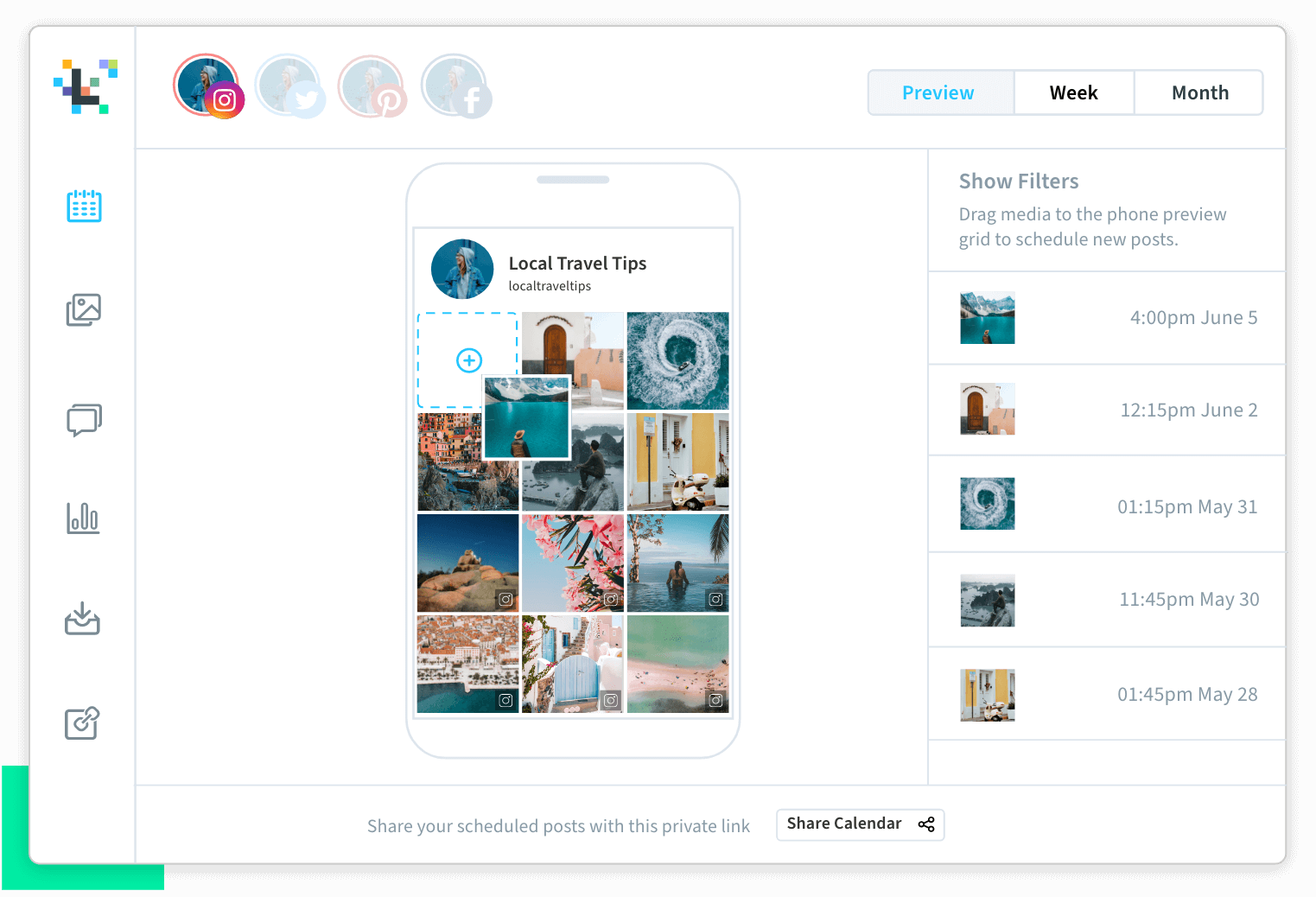
Task: Select the yellow house with scooter grid photo
Action: (x=677, y=462)
